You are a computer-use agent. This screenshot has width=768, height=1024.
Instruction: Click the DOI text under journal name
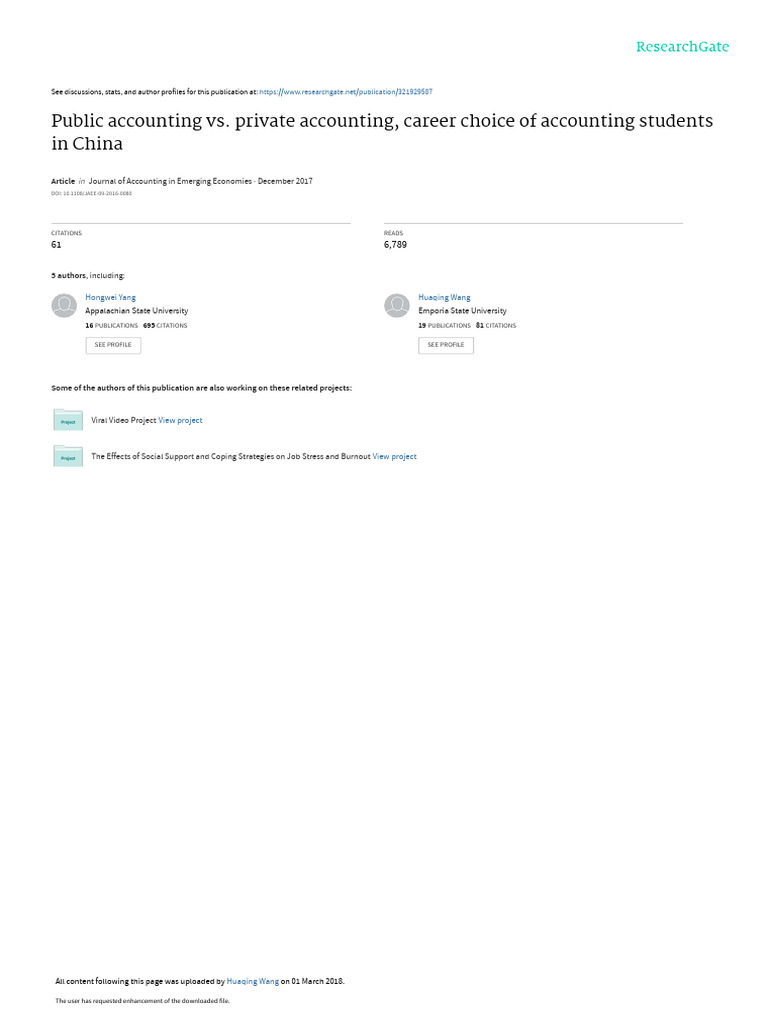click(91, 193)
